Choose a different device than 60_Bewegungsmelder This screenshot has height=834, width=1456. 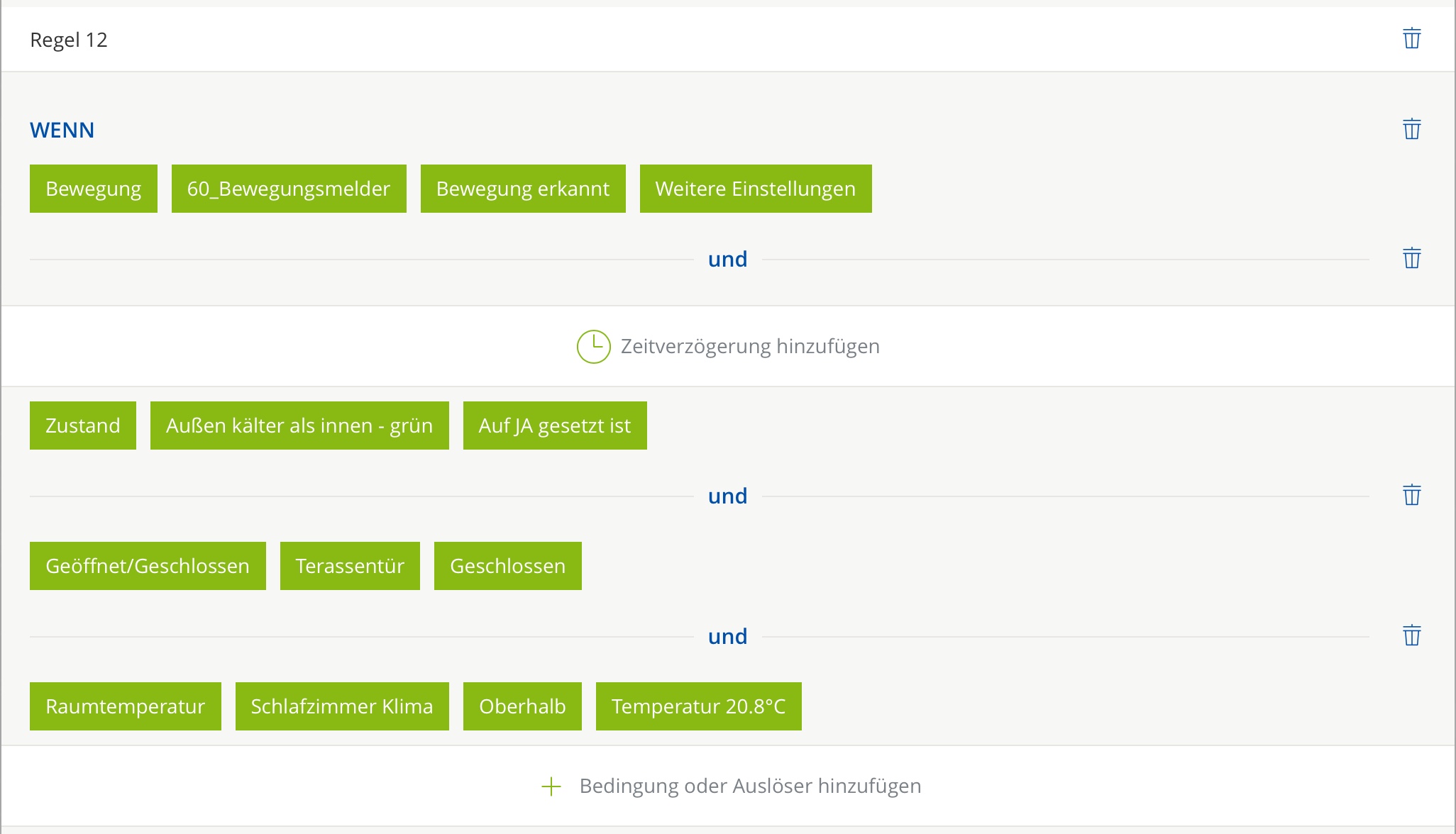[289, 189]
